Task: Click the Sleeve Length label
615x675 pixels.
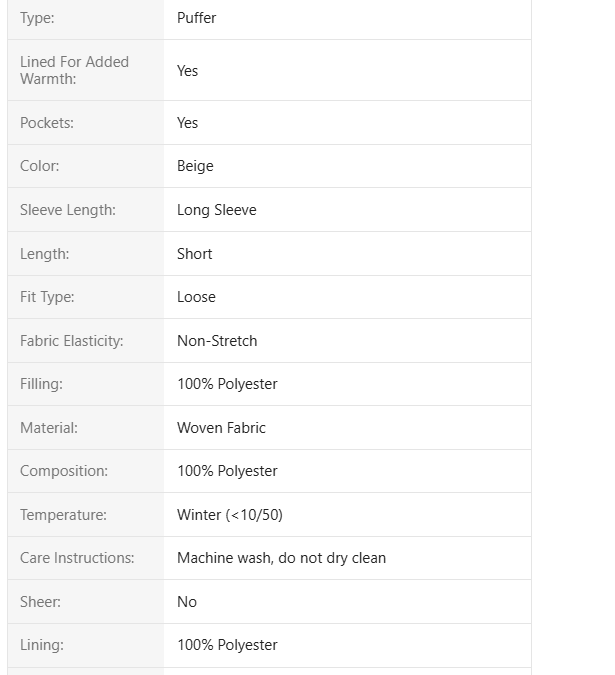Action: point(68,210)
